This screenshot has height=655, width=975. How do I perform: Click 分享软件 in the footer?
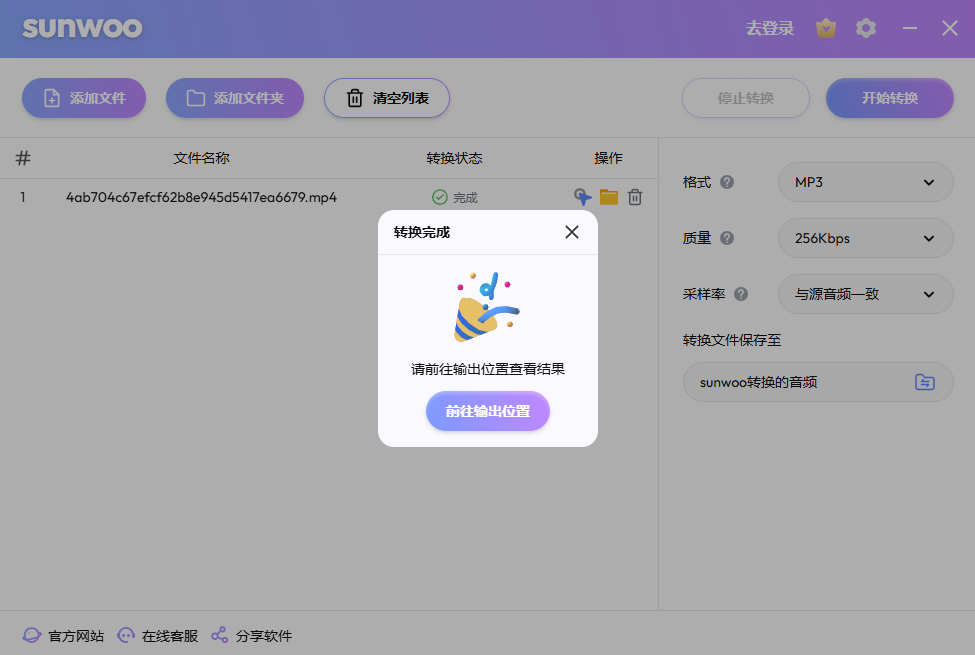[x=252, y=636]
